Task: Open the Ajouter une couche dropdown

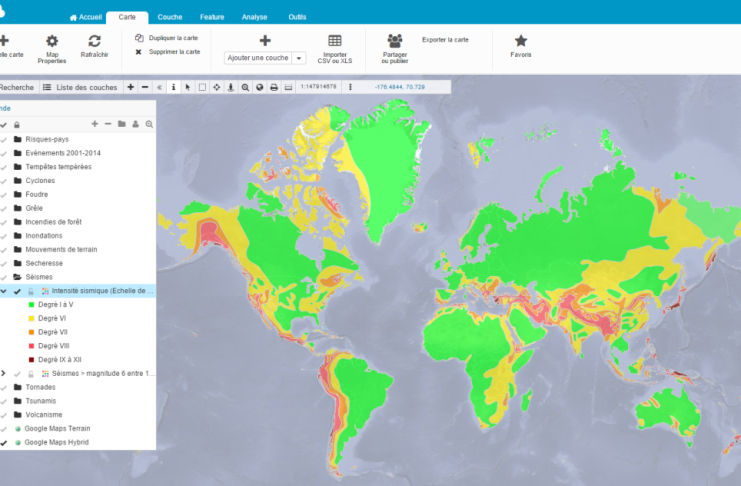Action: (299, 58)
